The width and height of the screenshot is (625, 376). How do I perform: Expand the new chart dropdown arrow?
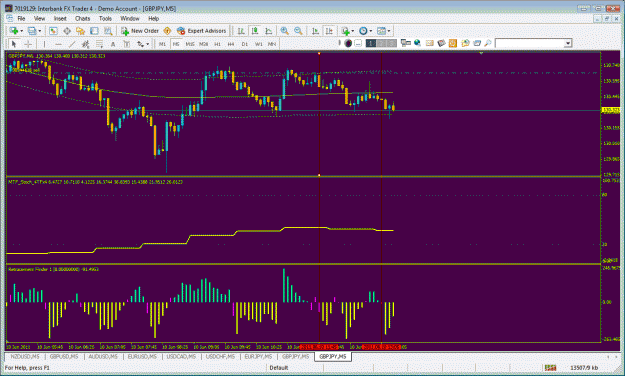pyautogui.click(x=22, y=31)
